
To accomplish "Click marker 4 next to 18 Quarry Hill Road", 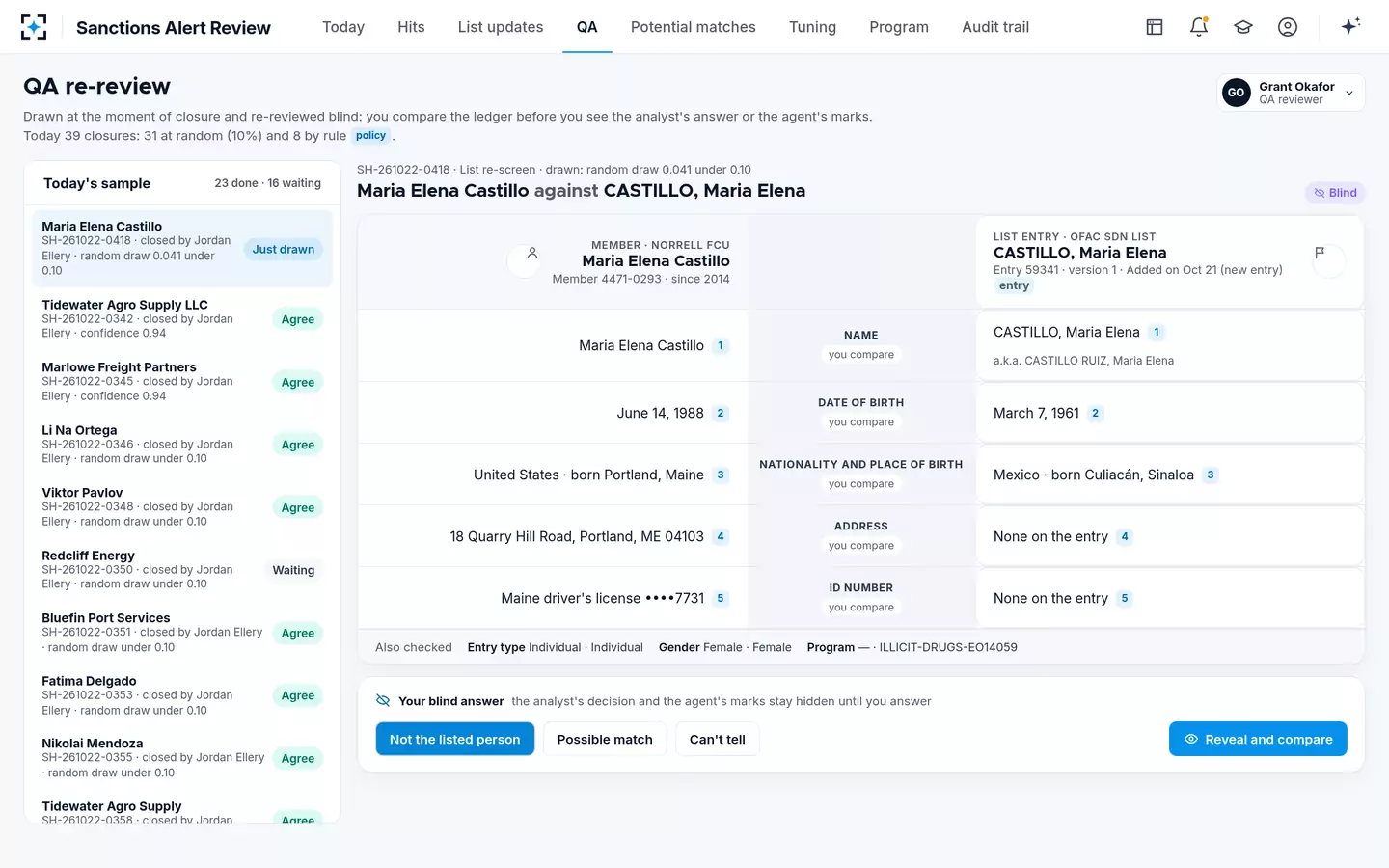I will point(721,536).
